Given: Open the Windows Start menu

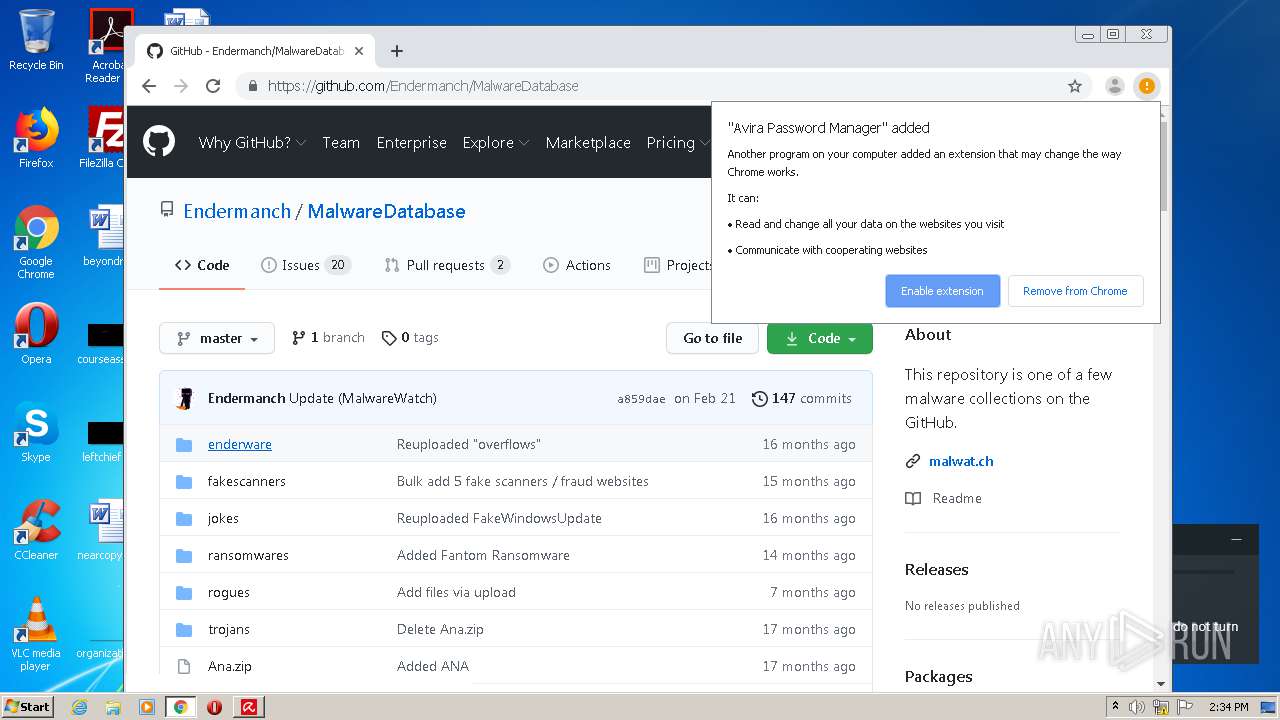Looking at the screenshot, I should pos(28,707).
